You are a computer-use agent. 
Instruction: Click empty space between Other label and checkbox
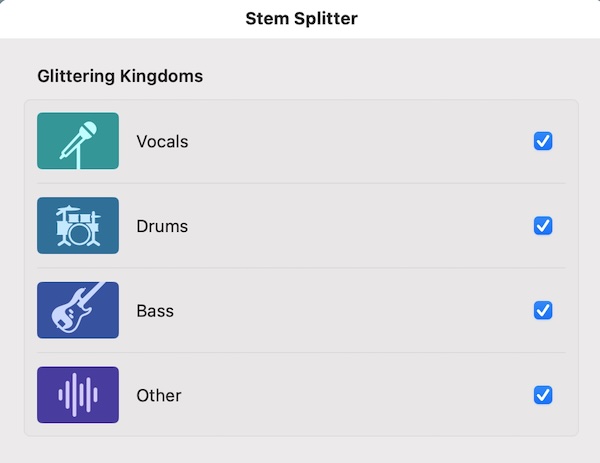point(356,395)
